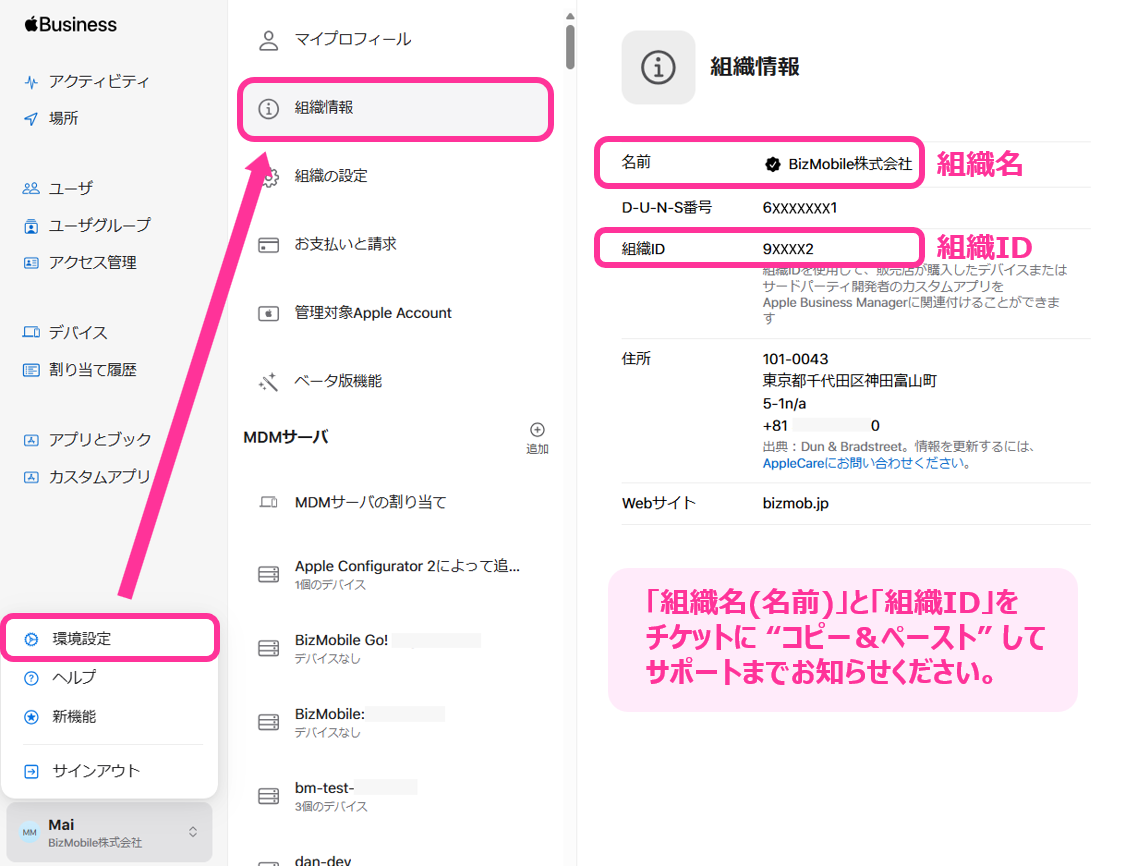
Task: Select 管理対象Apple Account item
Action: pos(373,313)
